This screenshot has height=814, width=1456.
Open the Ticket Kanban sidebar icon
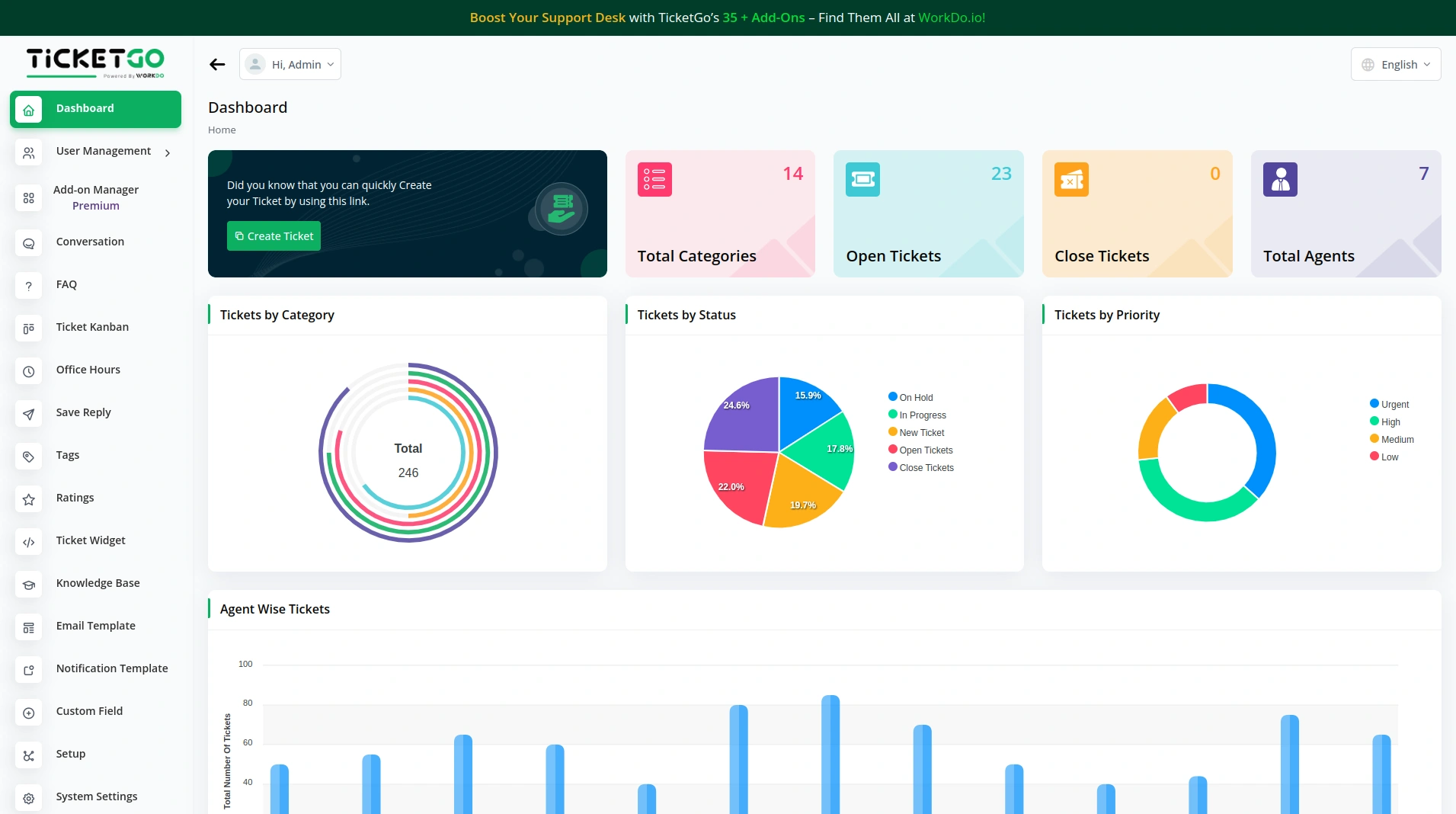[x=28, y=328]
